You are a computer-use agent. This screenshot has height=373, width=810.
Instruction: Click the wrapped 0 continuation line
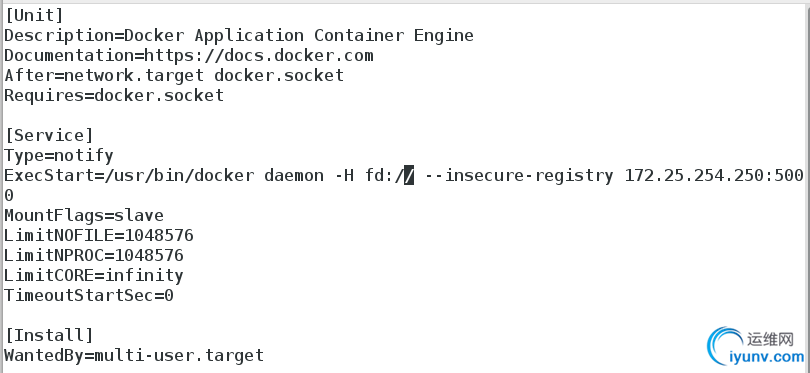tap(9, 196)
